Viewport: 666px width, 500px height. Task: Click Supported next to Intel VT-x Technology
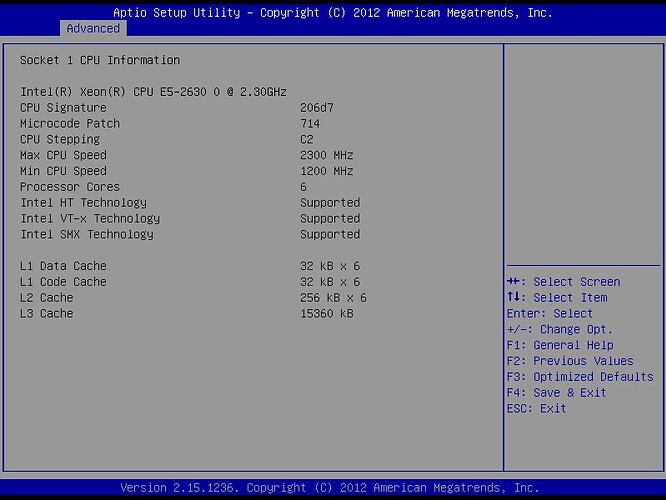[330, 218]
